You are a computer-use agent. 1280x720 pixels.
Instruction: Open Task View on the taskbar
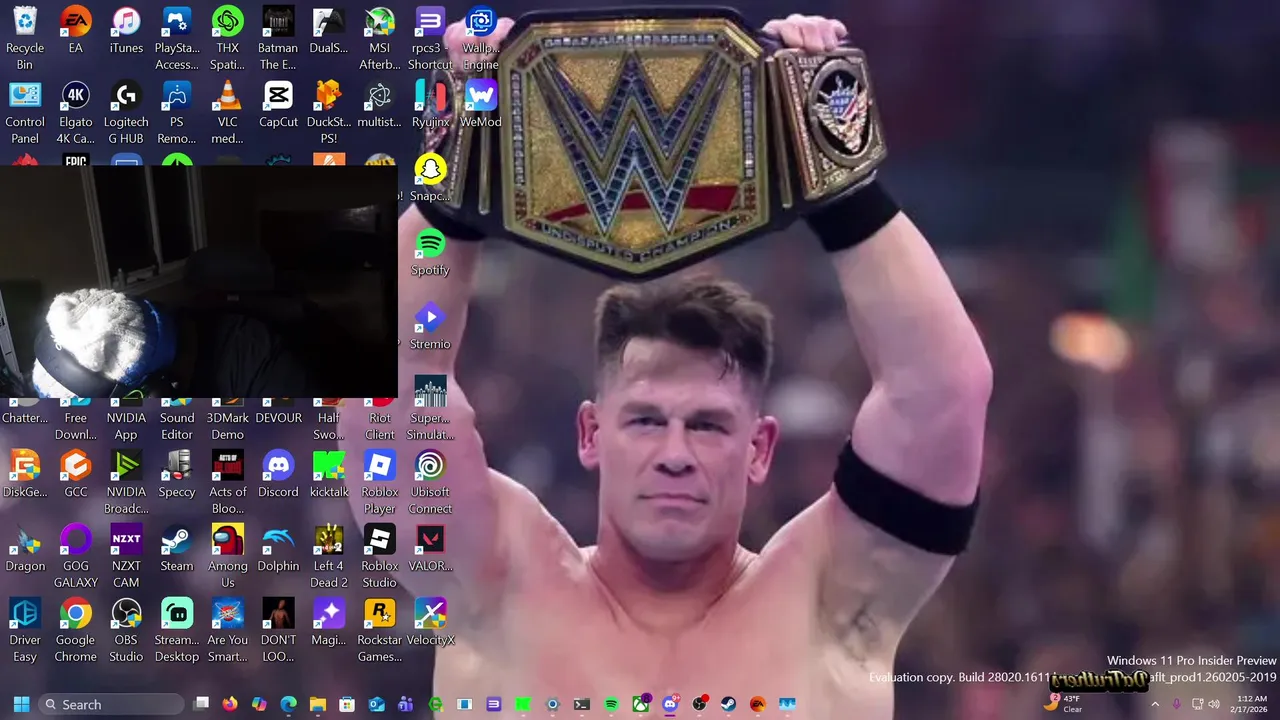click(201, 704)
